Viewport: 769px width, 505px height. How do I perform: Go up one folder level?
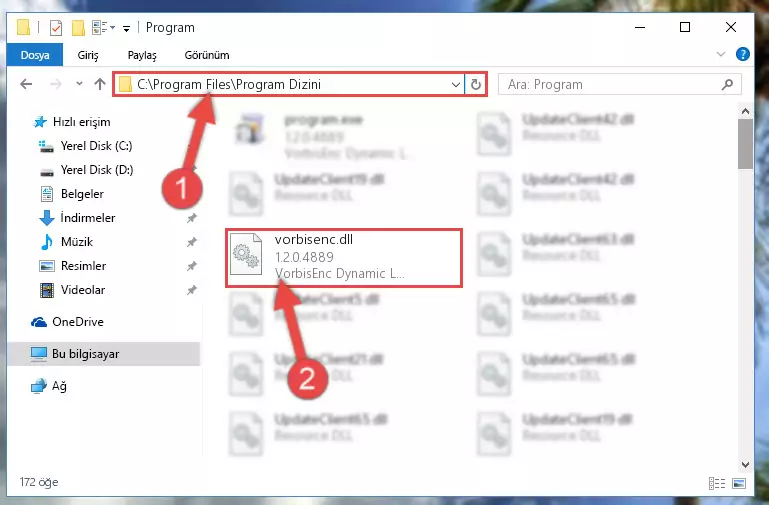(100, 84)
